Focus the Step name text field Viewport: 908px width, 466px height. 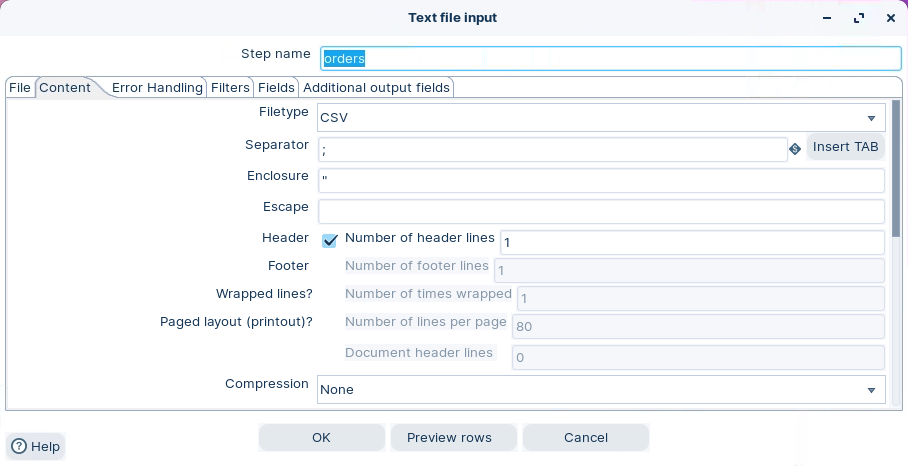tap(610, 59)
